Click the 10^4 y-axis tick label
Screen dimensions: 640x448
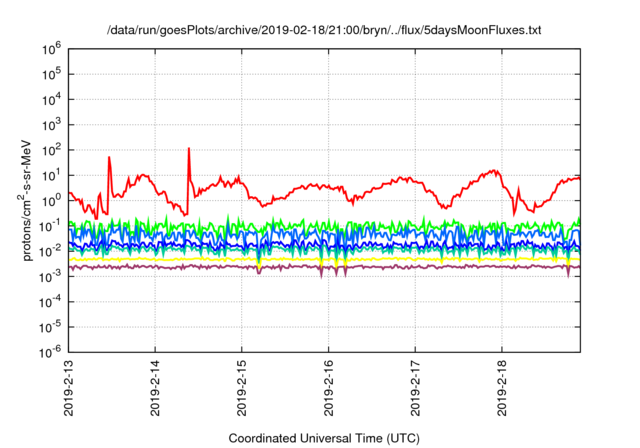[51, 100]
